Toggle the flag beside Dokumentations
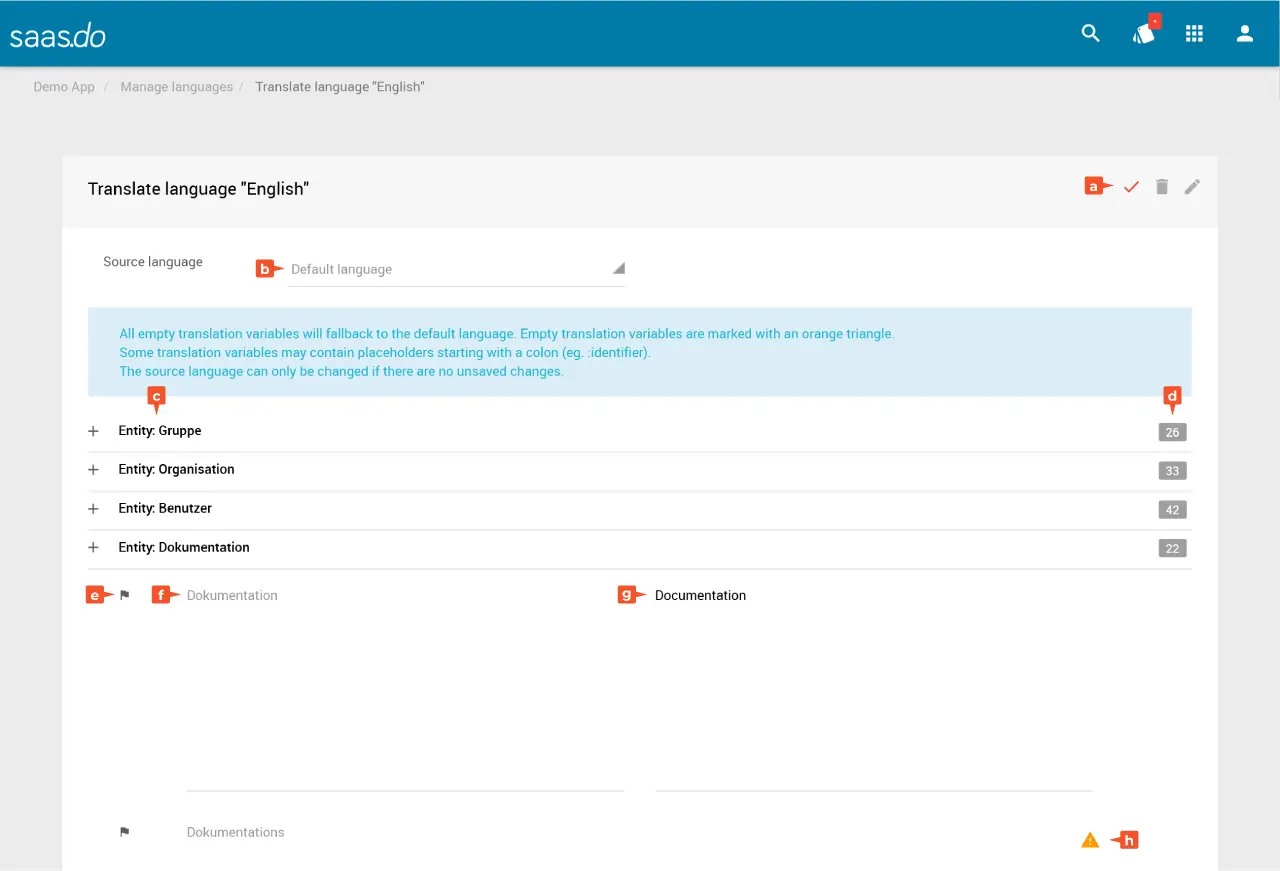Screen dimensions: 1280x871 (125, 832)
